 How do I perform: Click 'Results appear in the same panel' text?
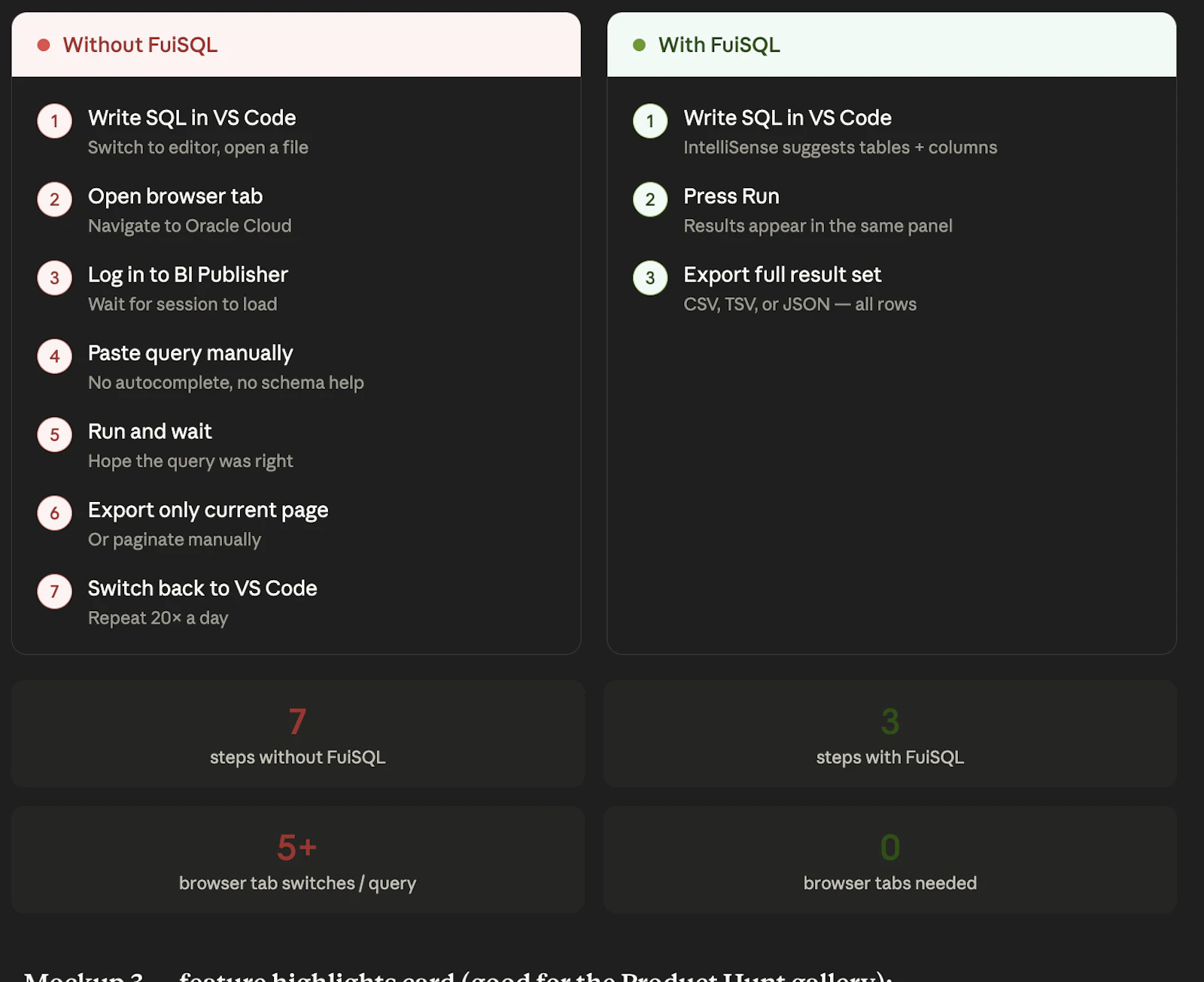(818, 226)
